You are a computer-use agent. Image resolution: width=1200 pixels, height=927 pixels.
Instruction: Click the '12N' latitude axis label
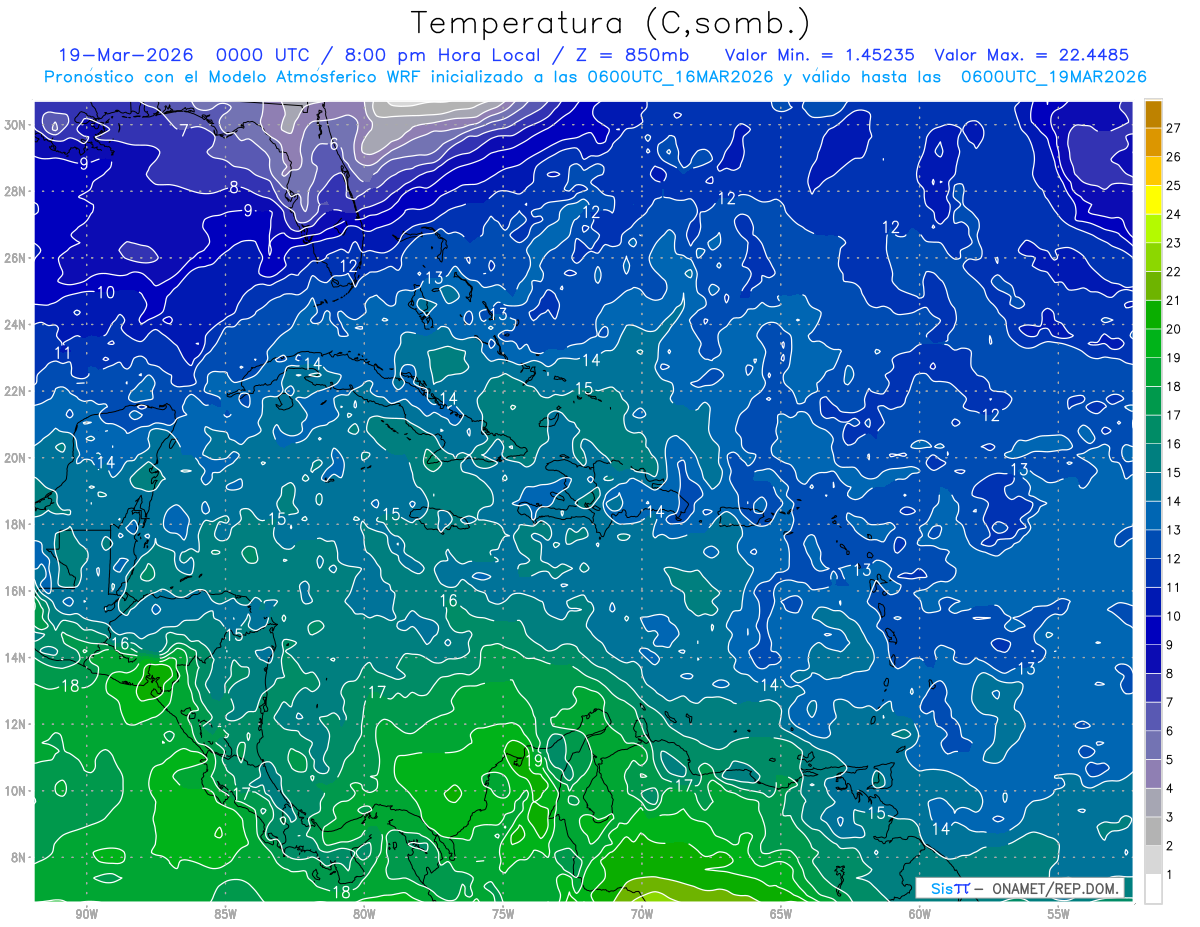[x=17, y=724]
